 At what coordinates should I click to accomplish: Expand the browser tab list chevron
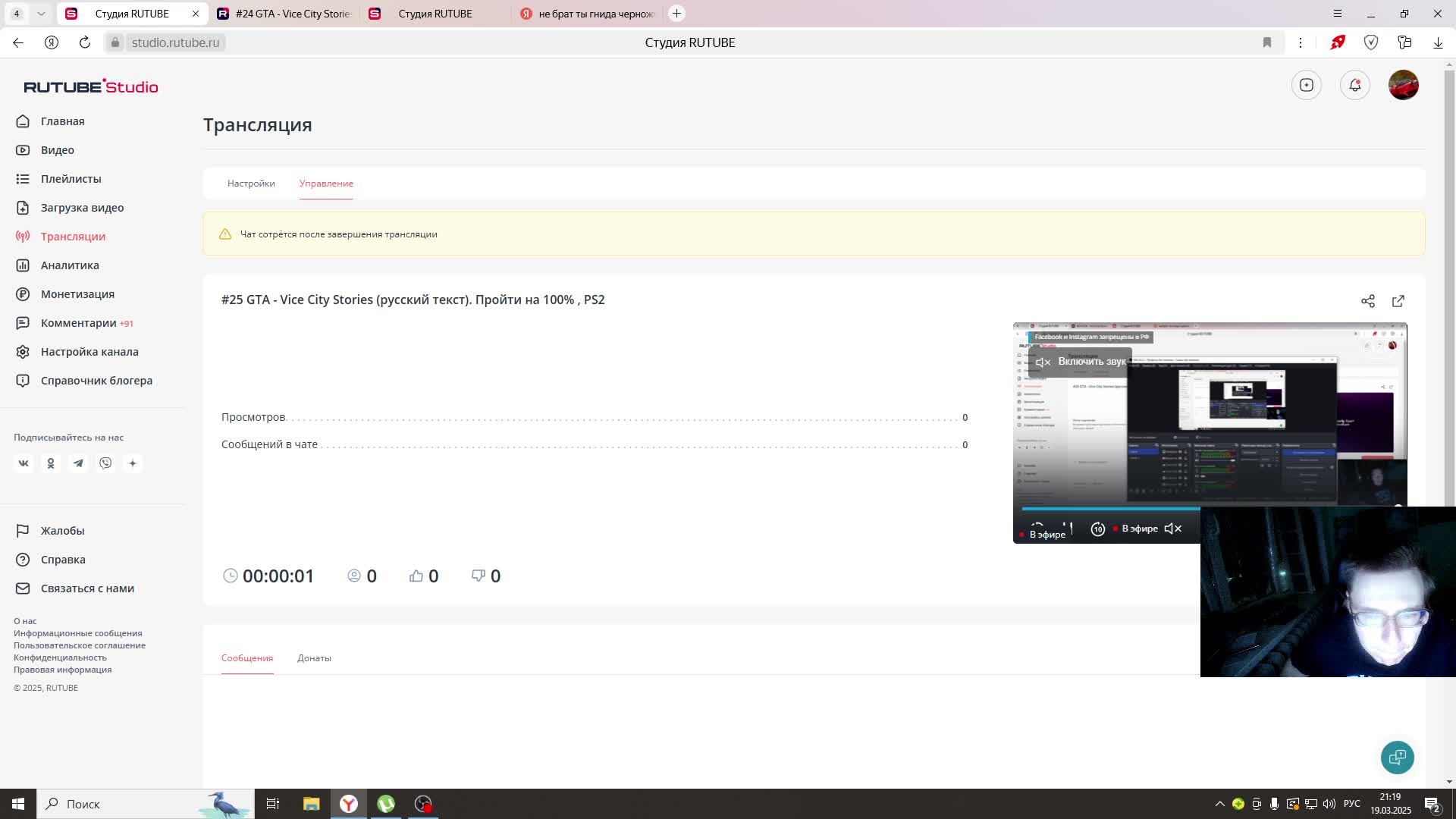[x=41, y=14]
